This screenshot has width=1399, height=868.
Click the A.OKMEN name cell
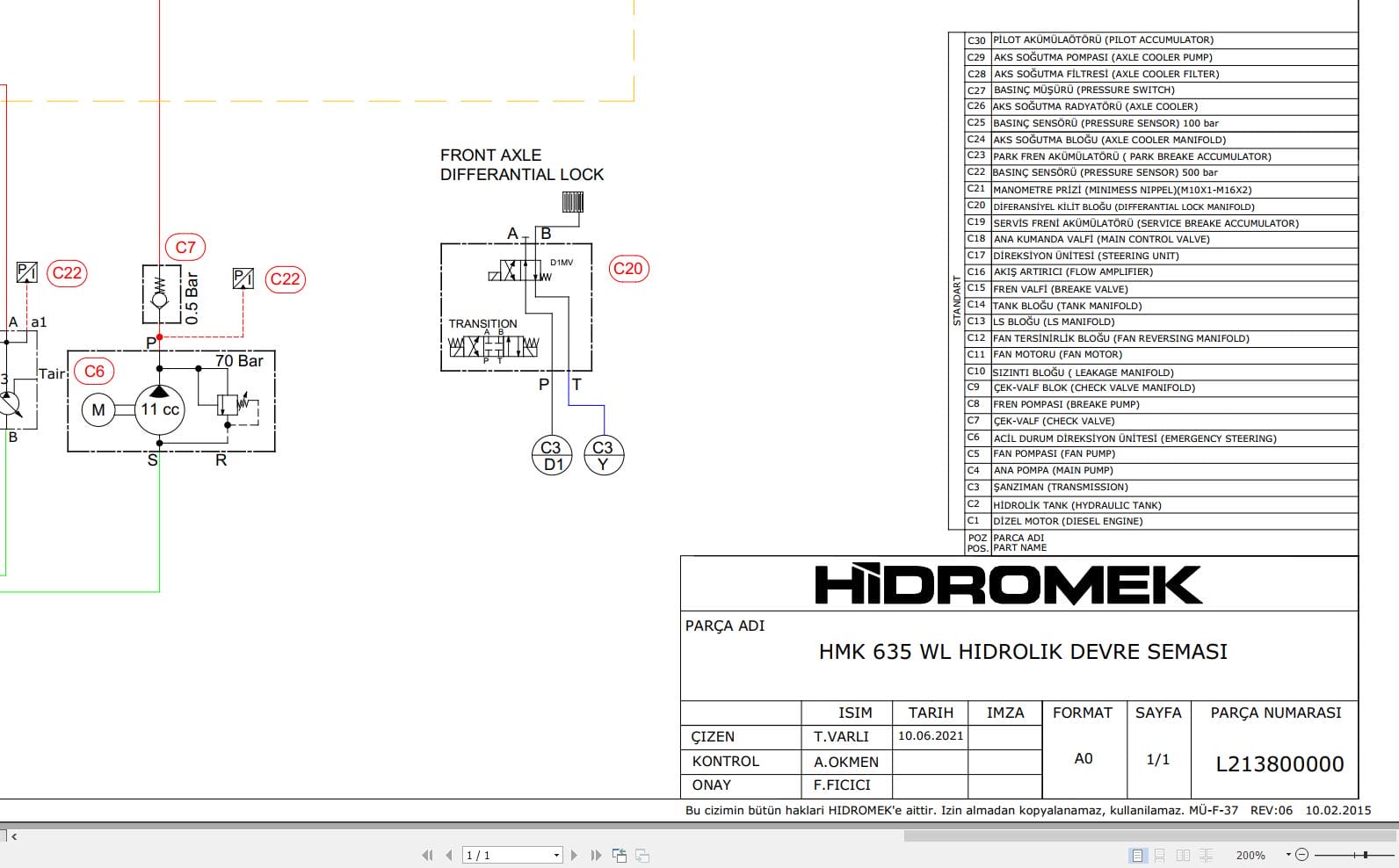coord(846,762)
